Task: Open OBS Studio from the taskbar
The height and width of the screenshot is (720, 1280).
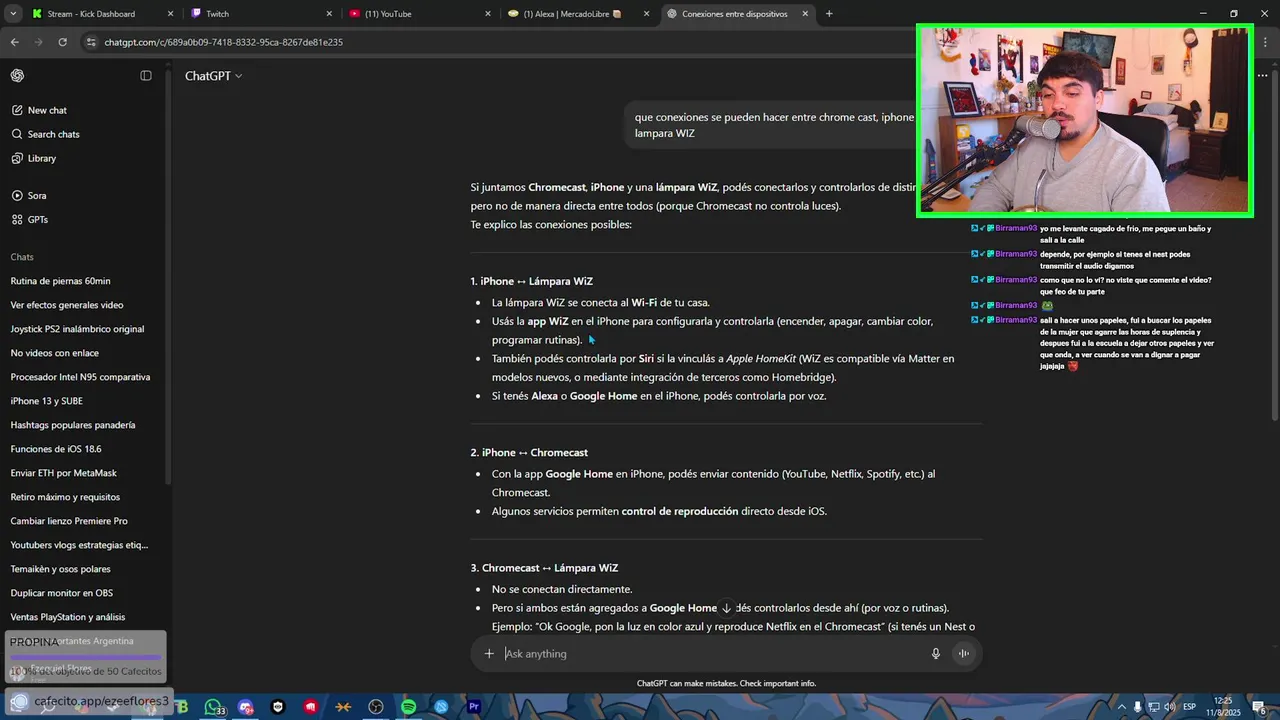Action: pyautogui.click(x=376, y=707)
